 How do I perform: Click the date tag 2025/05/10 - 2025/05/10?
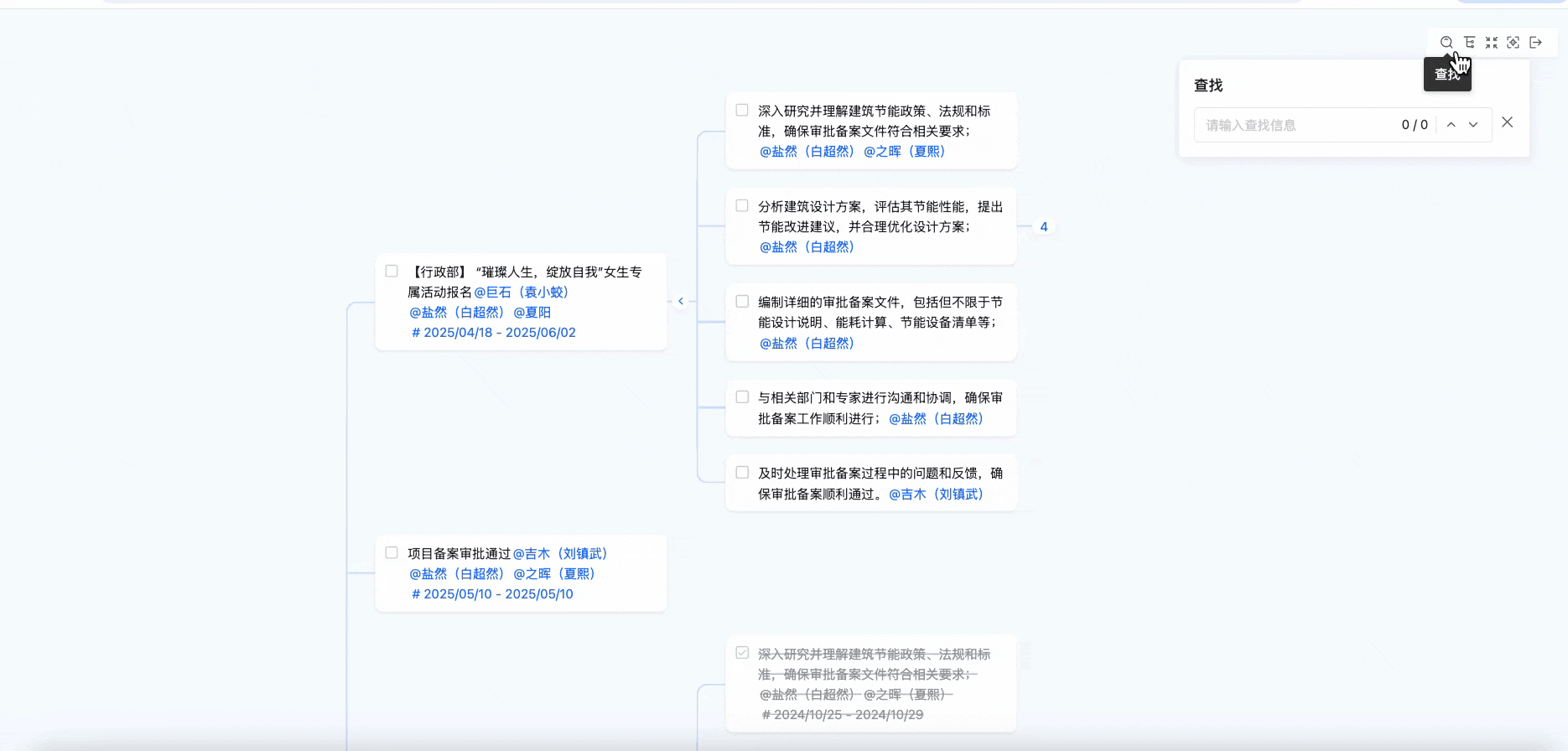[492, 593]
